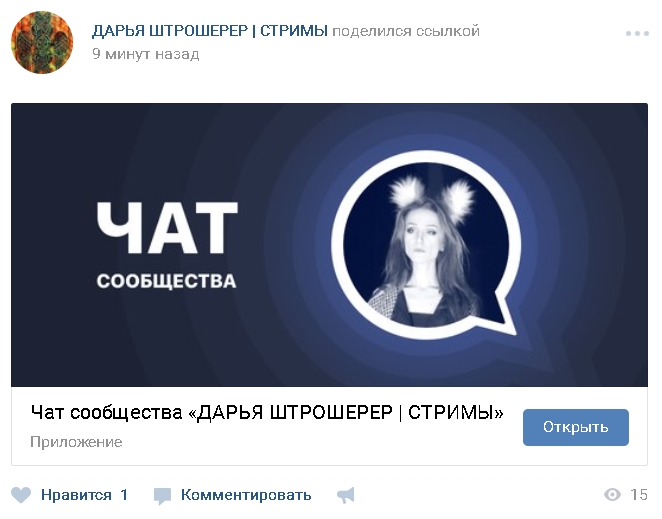Open the link title 'Чат сообщества «ДАРЬЯ ШТРОШЕРЕР | СТРИМЫ»'

click(x=267, y=413)
